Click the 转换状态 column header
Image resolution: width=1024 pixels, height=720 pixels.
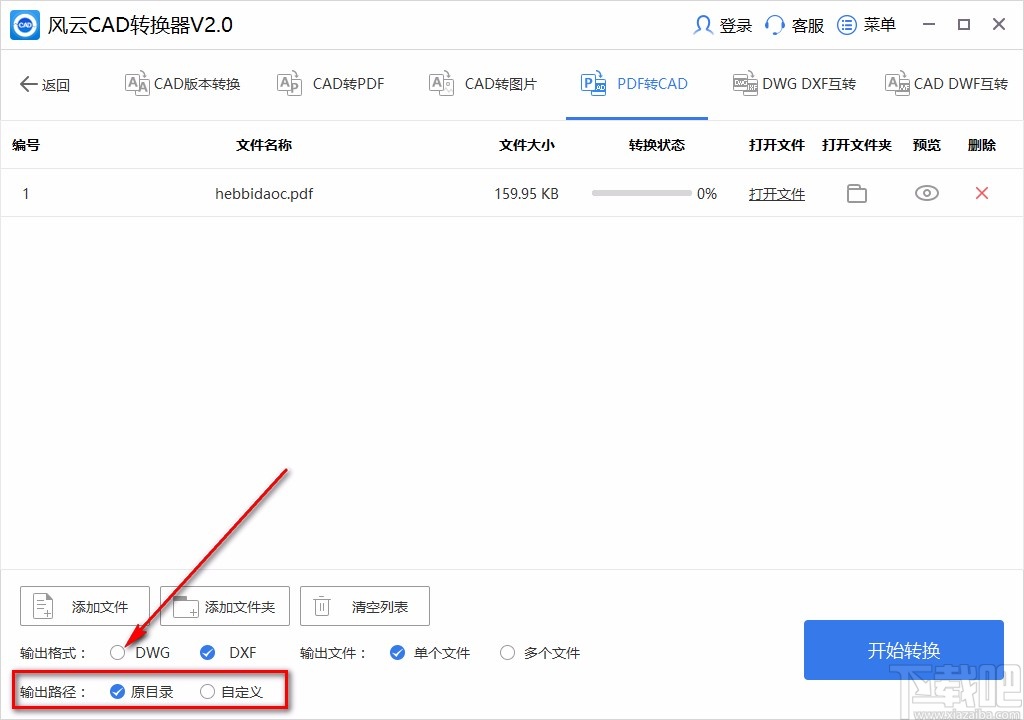656,145
